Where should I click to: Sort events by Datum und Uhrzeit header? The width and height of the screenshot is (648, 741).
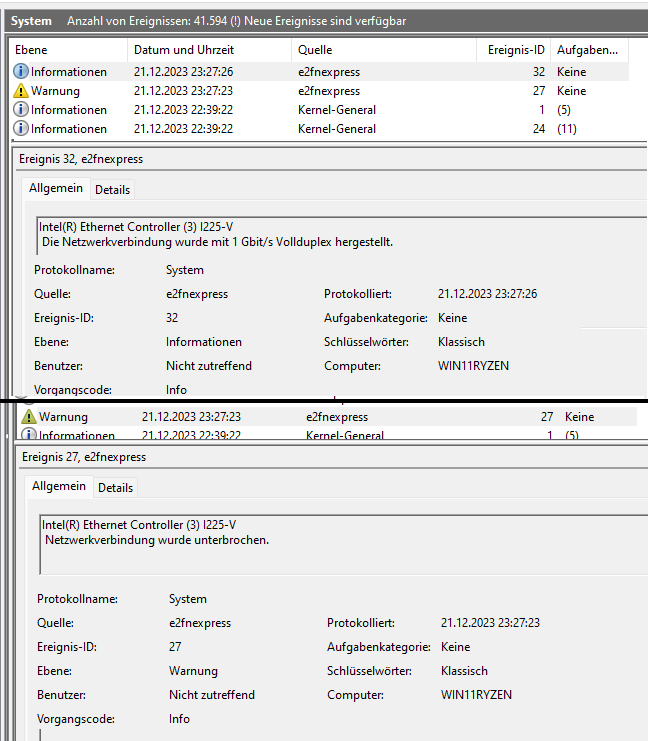[x=209, y=50]
